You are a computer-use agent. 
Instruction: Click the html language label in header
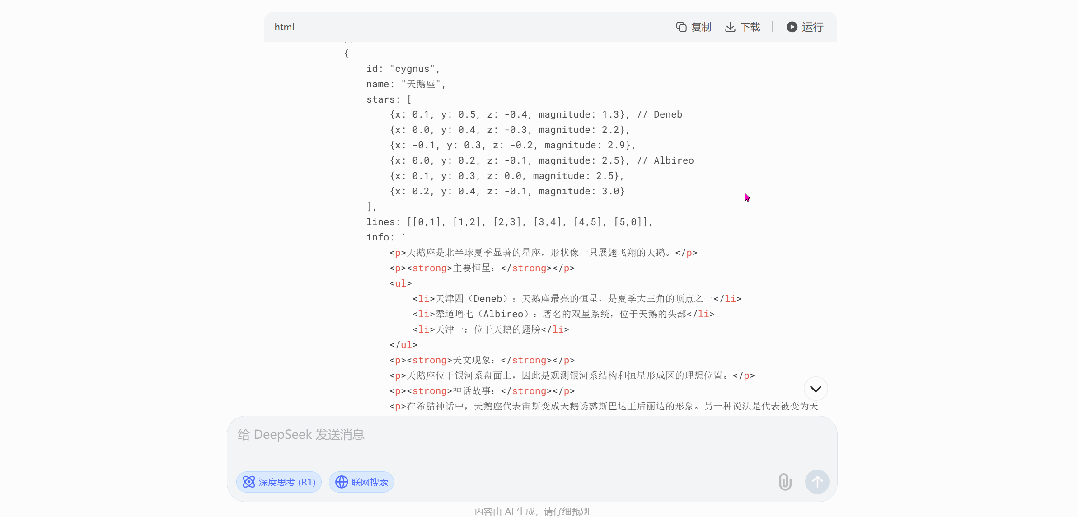(x=285, y=27)
